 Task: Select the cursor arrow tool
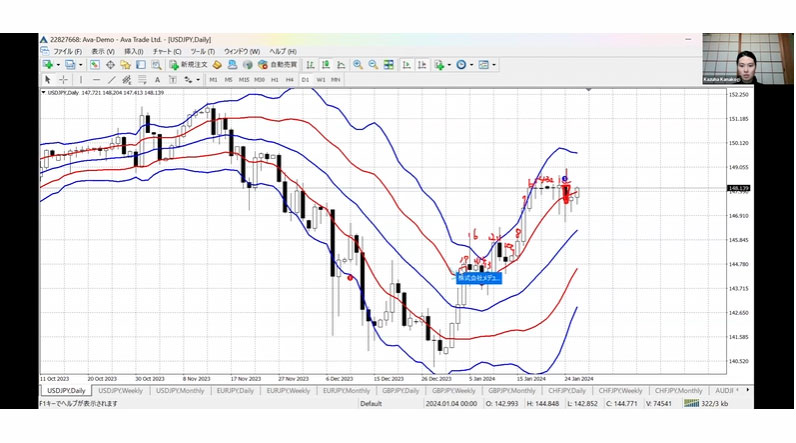47,79
